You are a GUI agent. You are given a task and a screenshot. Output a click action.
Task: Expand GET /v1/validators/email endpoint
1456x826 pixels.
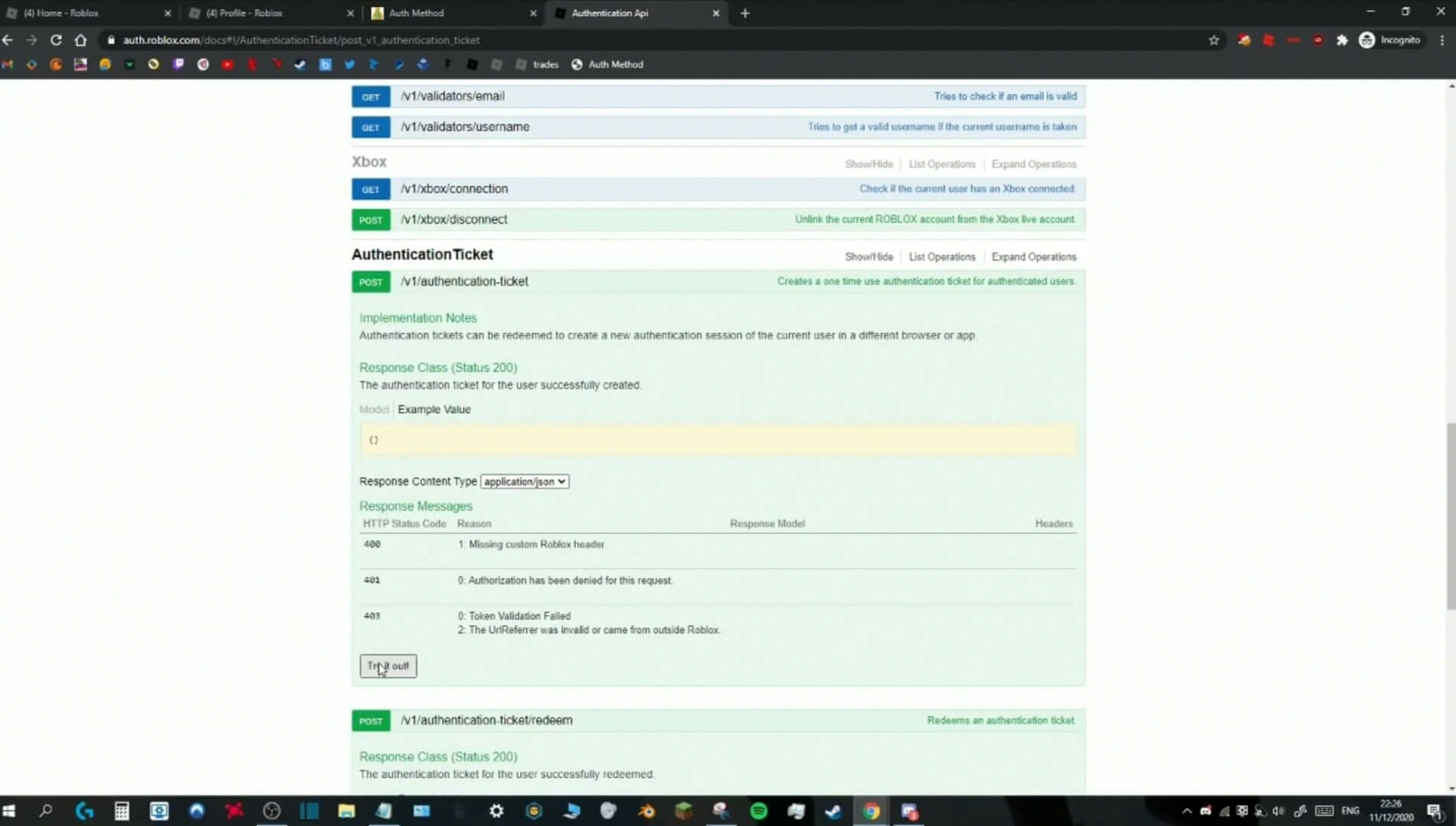(718, 96)
